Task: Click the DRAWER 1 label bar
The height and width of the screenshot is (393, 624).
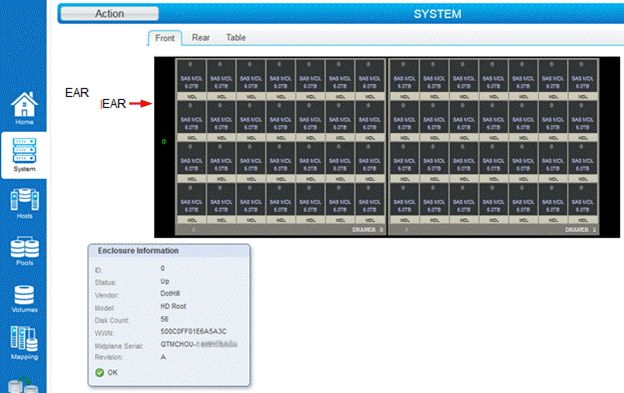Action: tap(493, 230)
